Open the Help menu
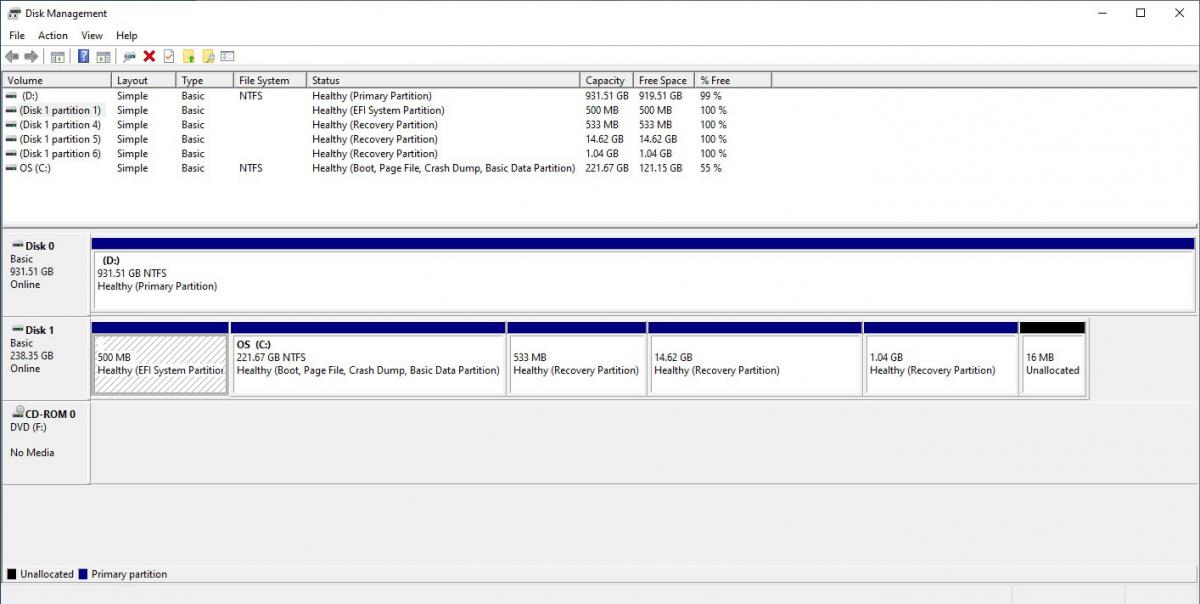Viewport: 1200px width, 604px height. (127, 36)
